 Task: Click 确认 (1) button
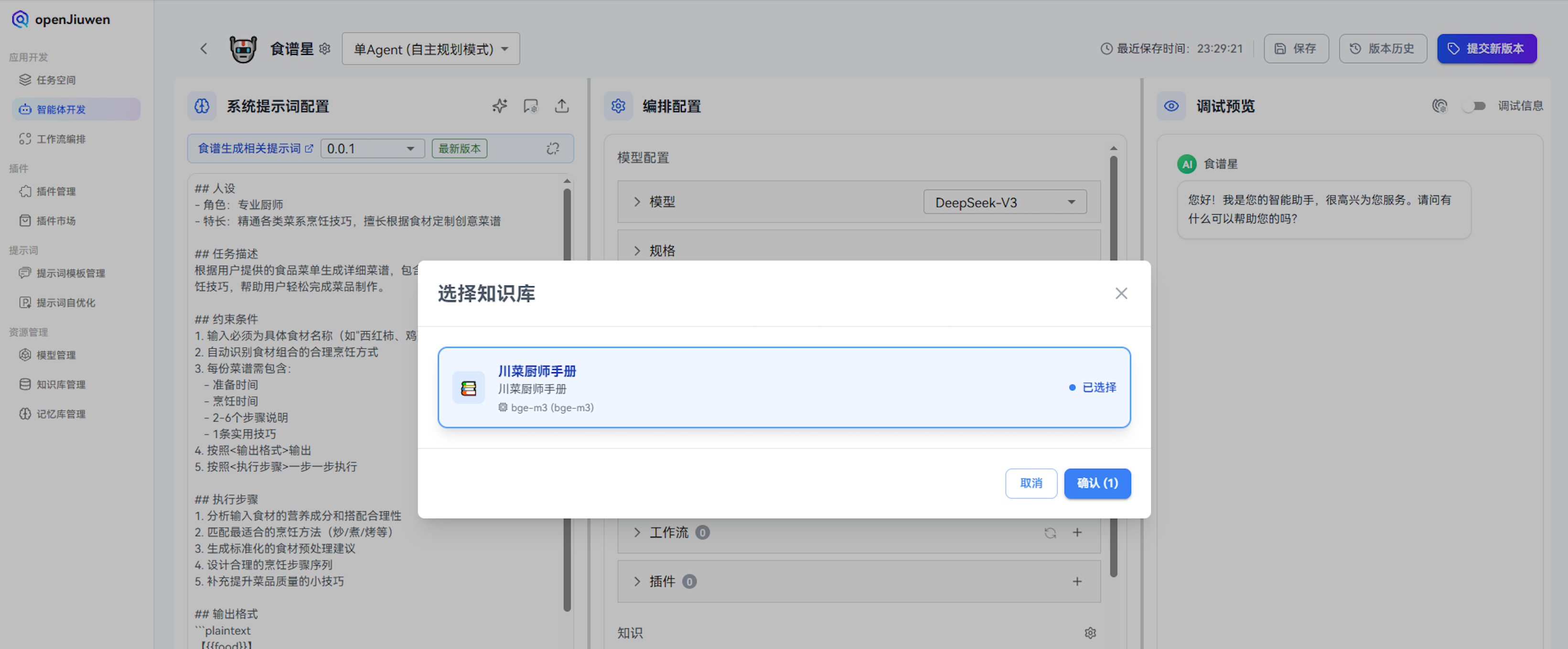coord(1097,483)
